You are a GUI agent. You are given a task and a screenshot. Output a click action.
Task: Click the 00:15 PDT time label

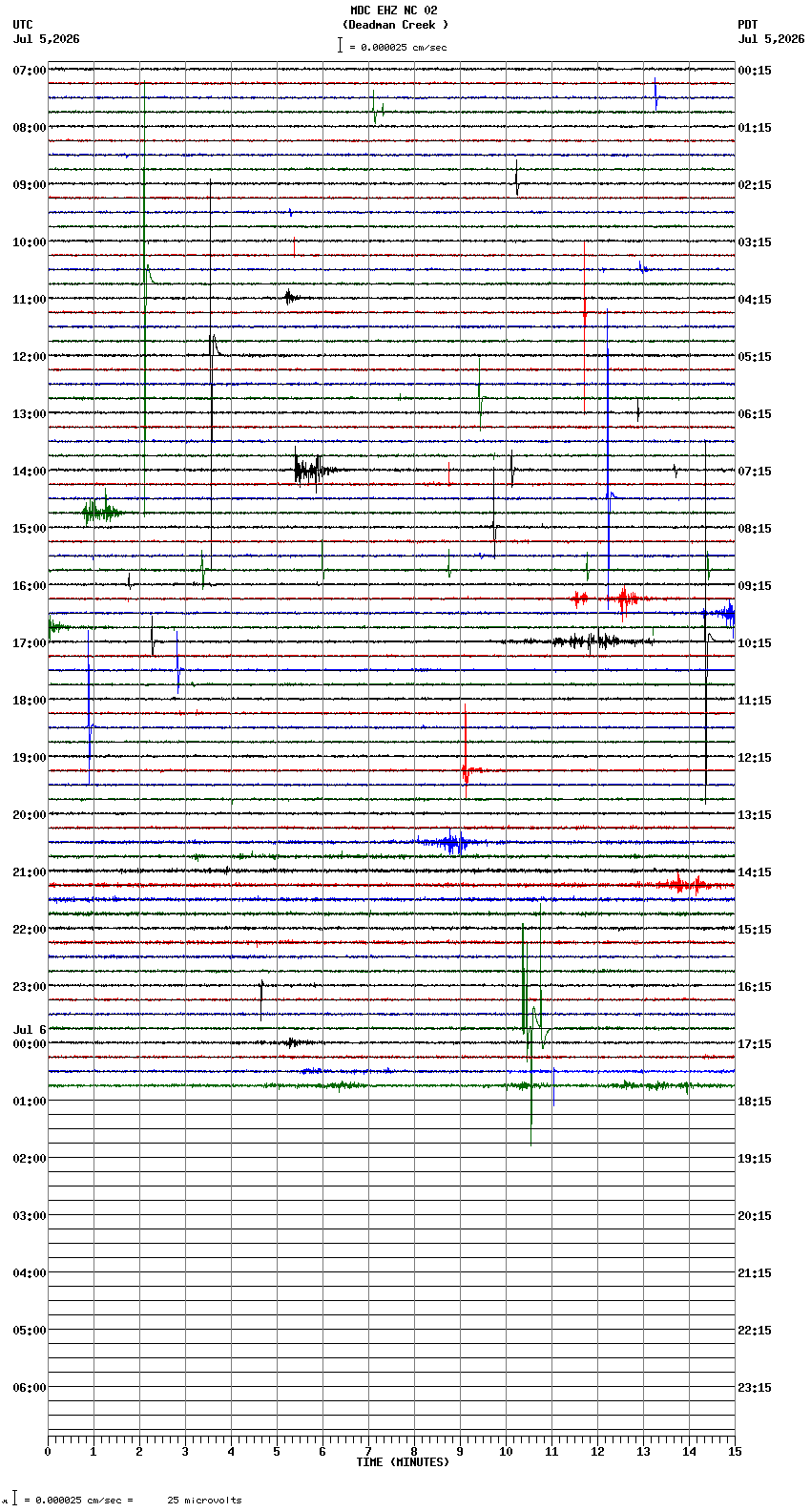pos(755,71)
